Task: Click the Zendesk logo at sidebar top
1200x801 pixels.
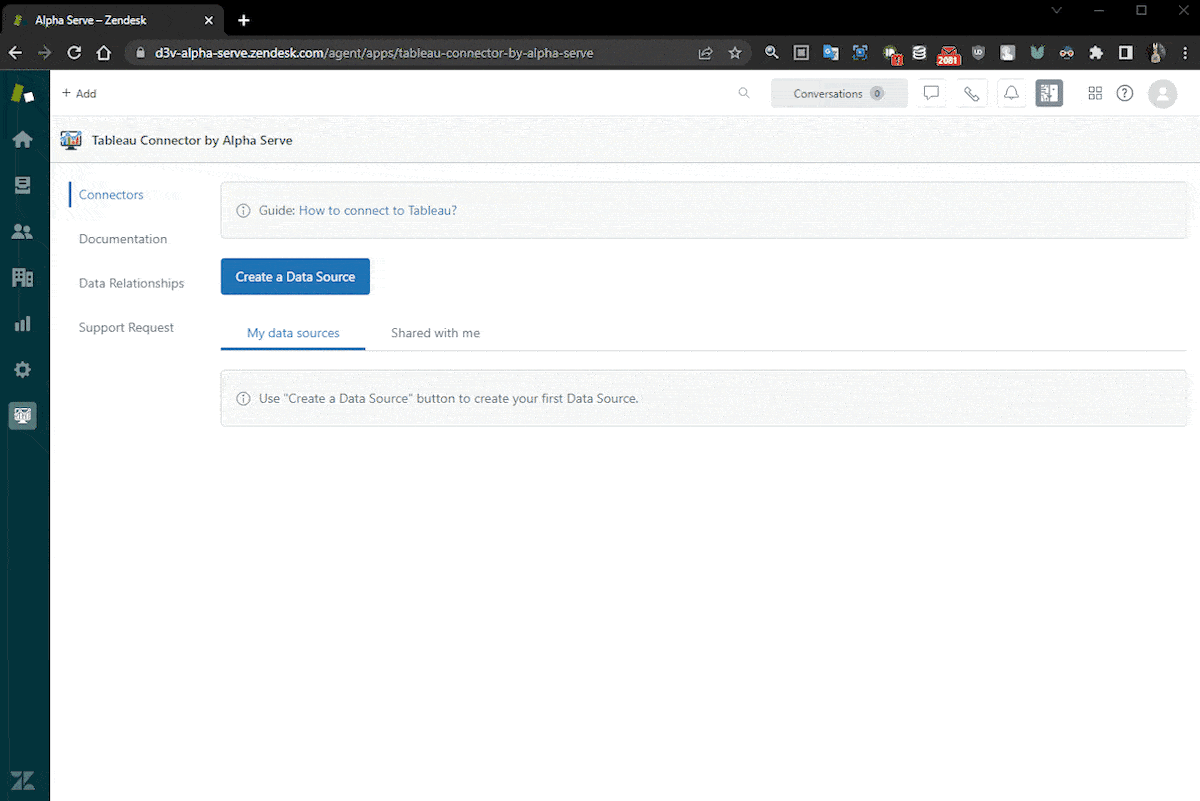Action: click(x=22, y=94)
